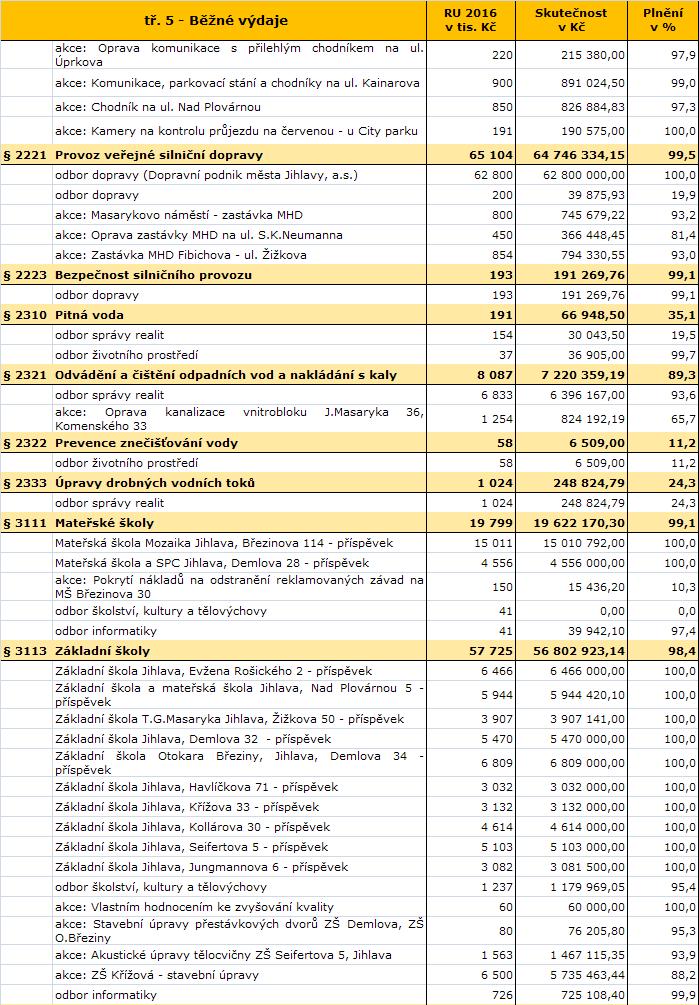The height and width of the screenshot is (1005, 699).
Task: Select 'Základní škola Jihlava, Jungmannova 6' row
Action: 349,867
